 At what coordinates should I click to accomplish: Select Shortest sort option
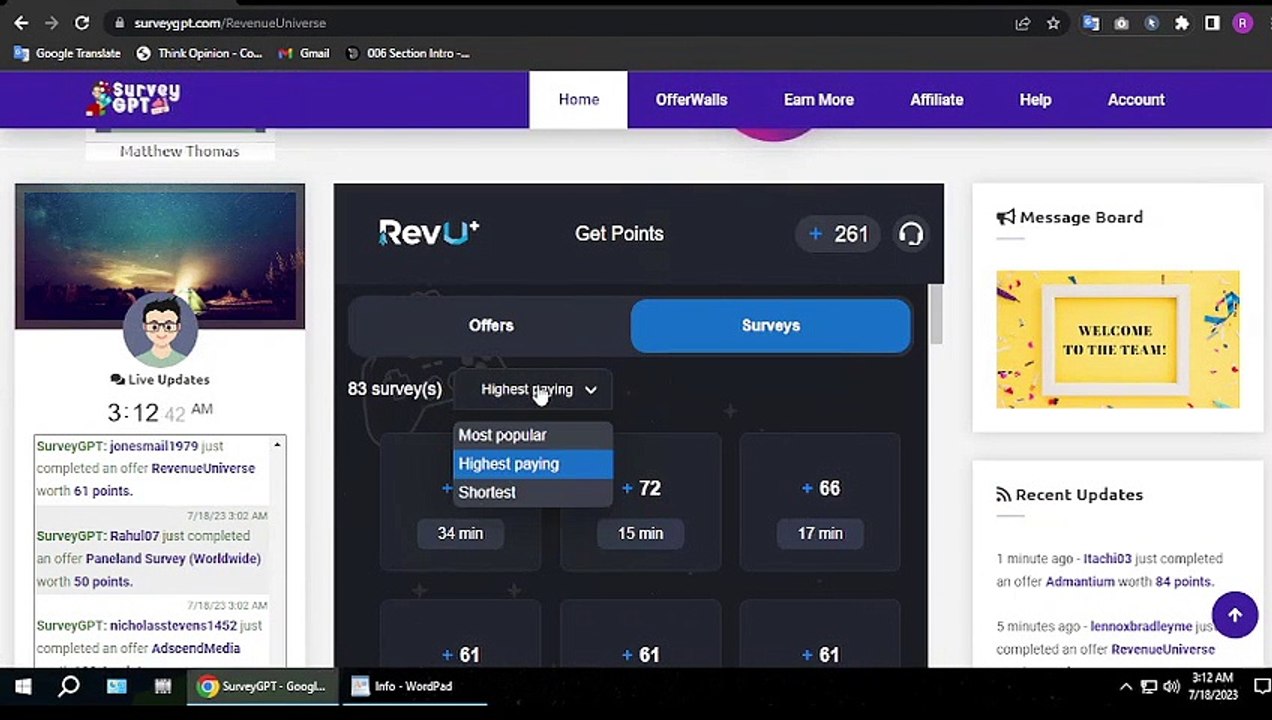coord(533,492)
